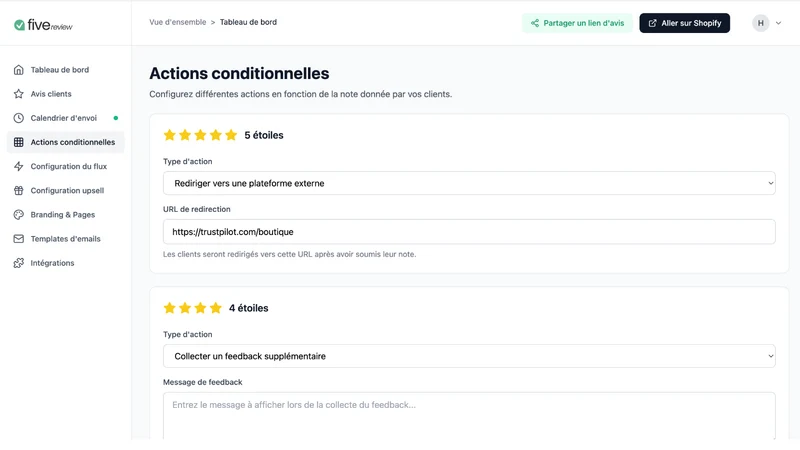
Task: Navigate to Configuration upsell
Action: point(65,190)
